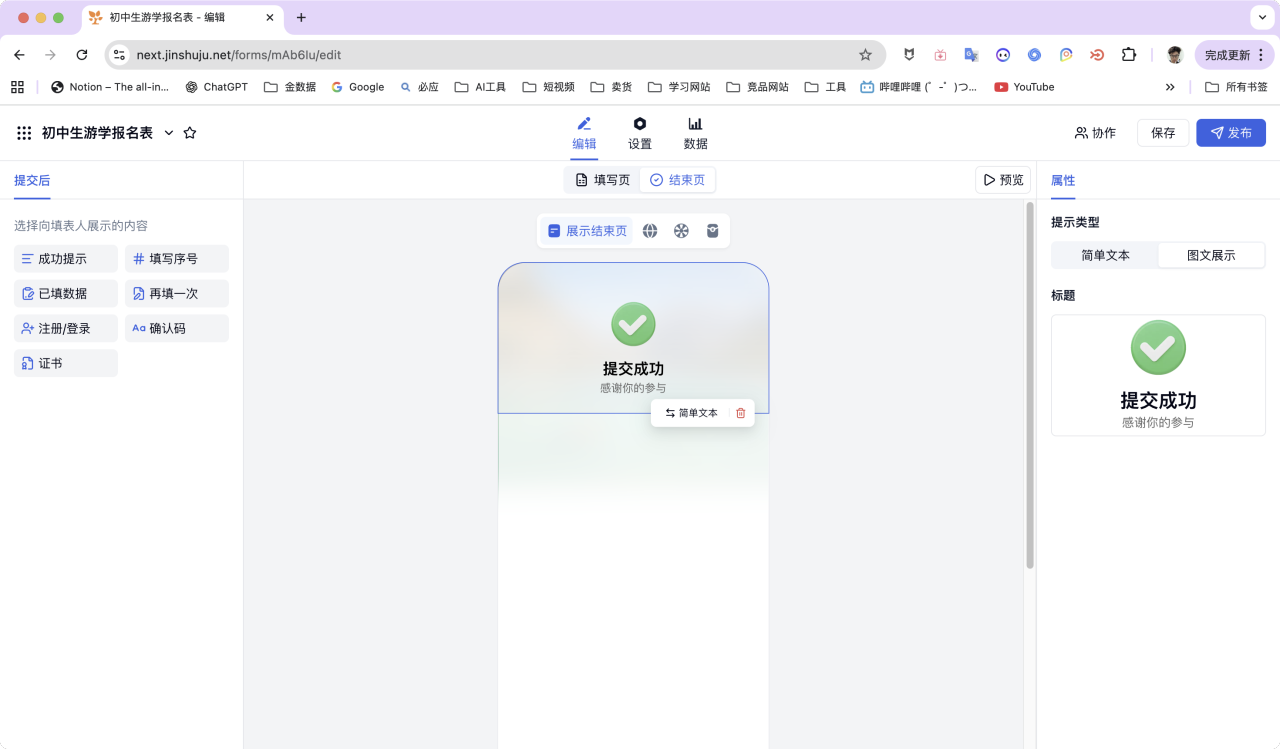Click the 预览 preview button
This screenshot has height=749, width=1280.
[1003, 180]
